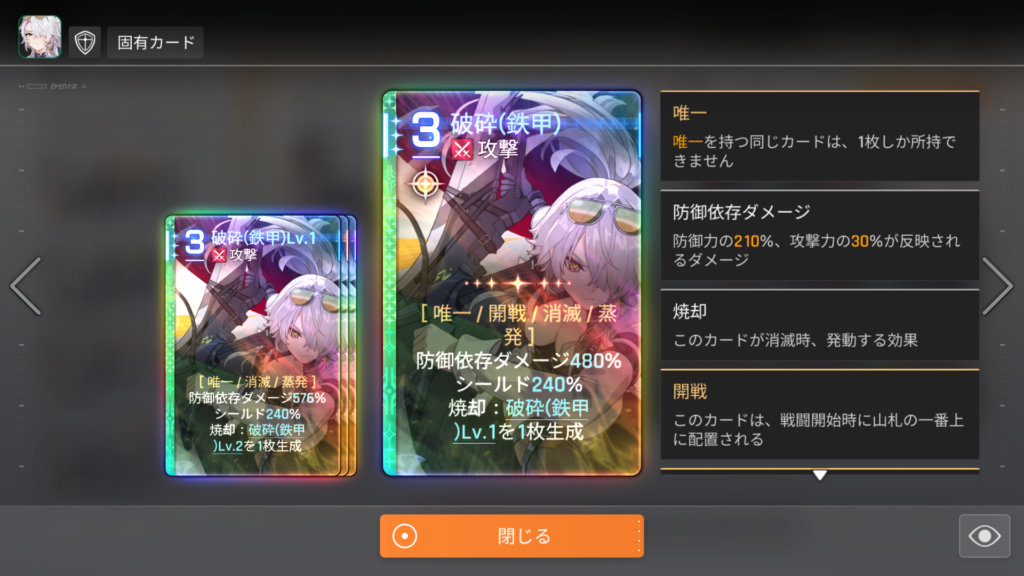Tap the white-haired character portrait icon
1024x576 pixels.
point(40,37)
